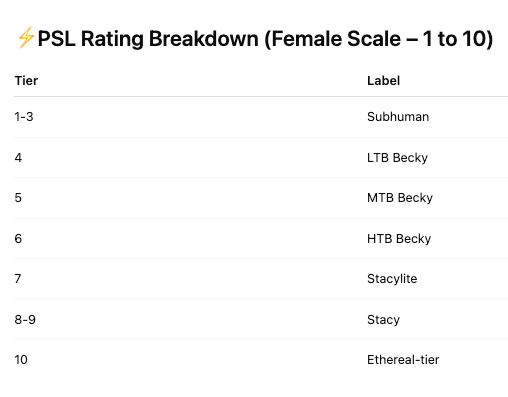Select the Ethereal-tier label
The image size is (508, 397).
[x=403, y=360]
